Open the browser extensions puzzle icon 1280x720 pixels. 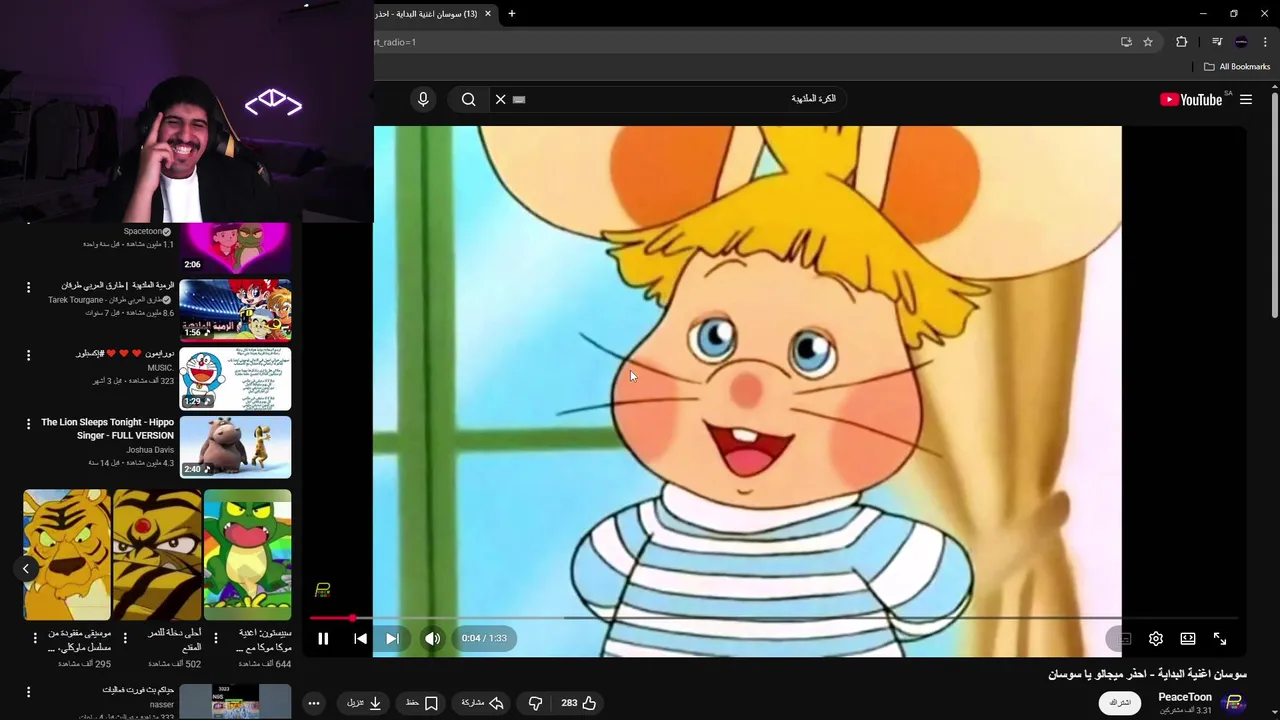click(1182, 42)
